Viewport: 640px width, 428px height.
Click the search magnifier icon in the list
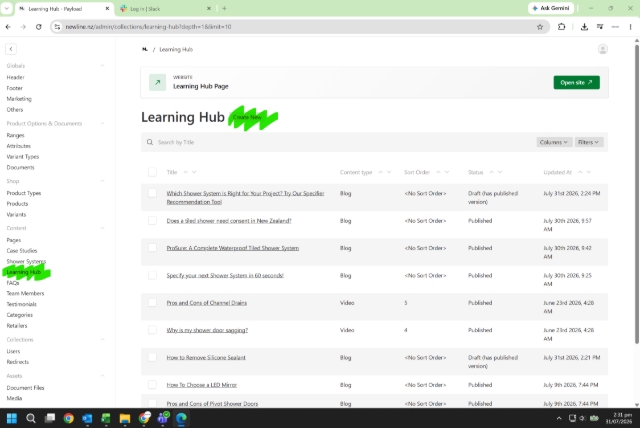point(150,142)
